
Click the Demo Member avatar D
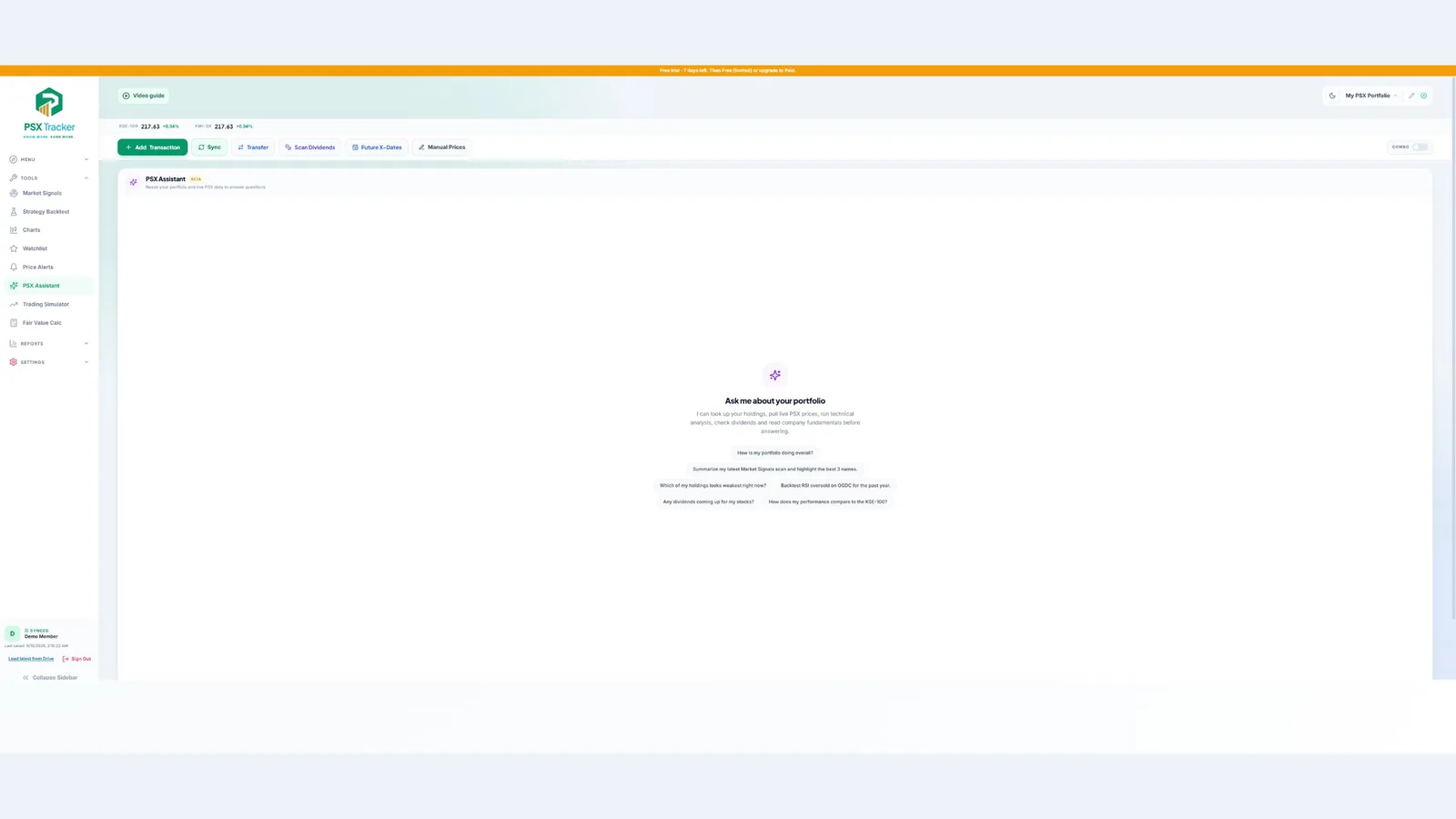(12, 633)
